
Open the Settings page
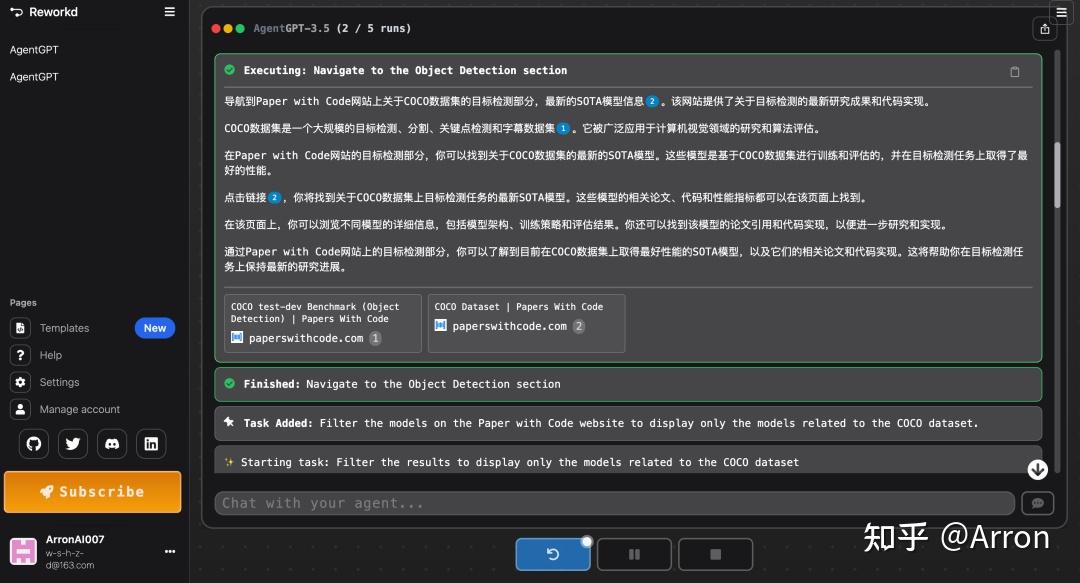click(x=59, y=382)
